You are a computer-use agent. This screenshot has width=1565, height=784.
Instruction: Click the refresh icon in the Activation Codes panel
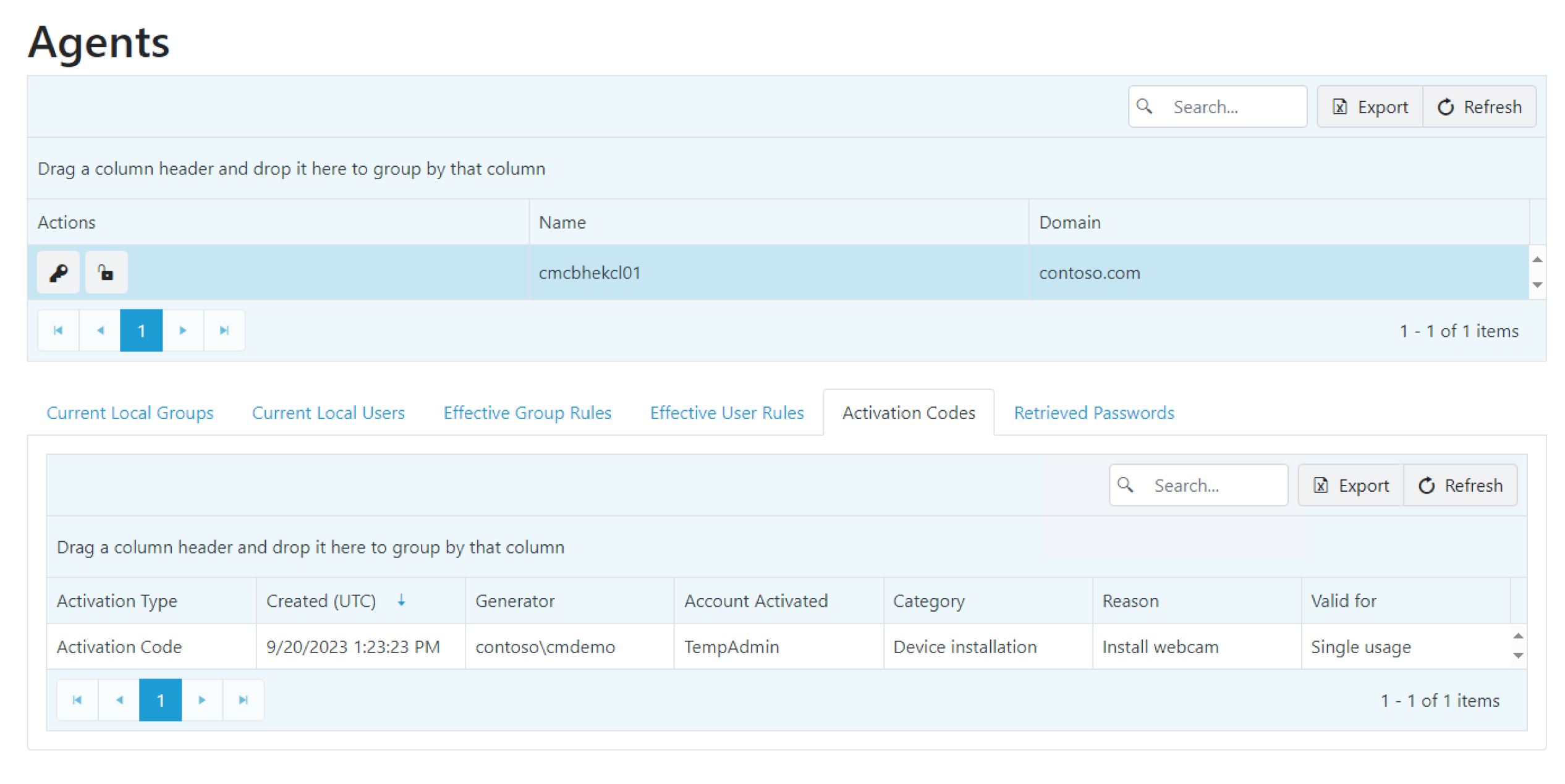(1427, 486)
